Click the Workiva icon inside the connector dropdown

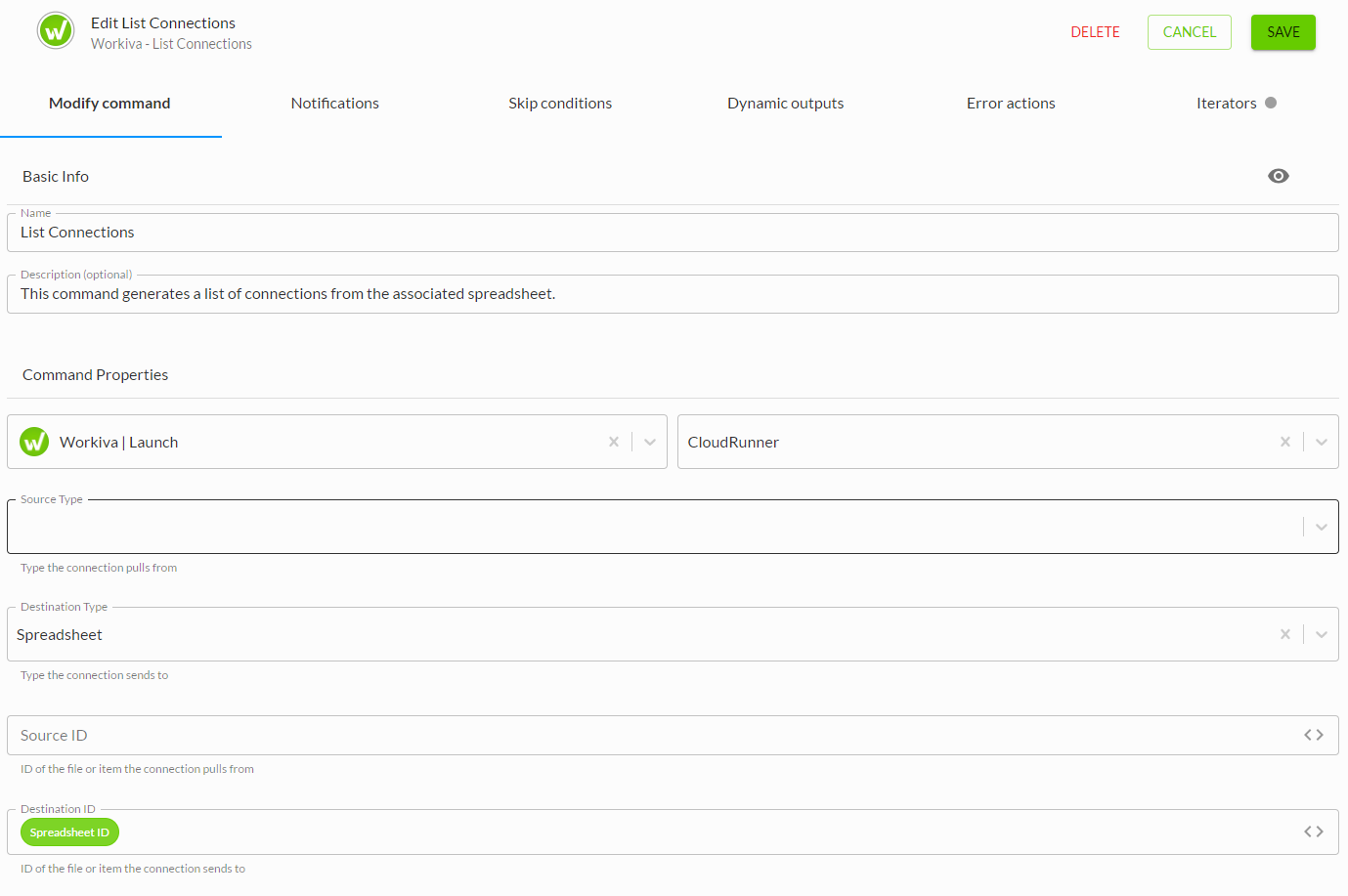33,442
